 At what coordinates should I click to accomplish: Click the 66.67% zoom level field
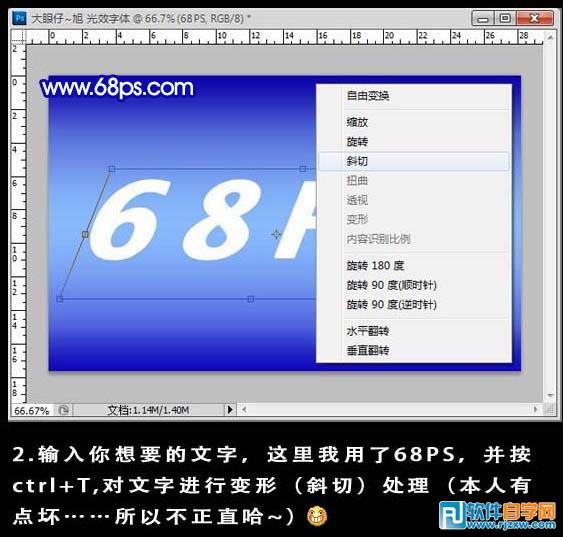point(32,410)
